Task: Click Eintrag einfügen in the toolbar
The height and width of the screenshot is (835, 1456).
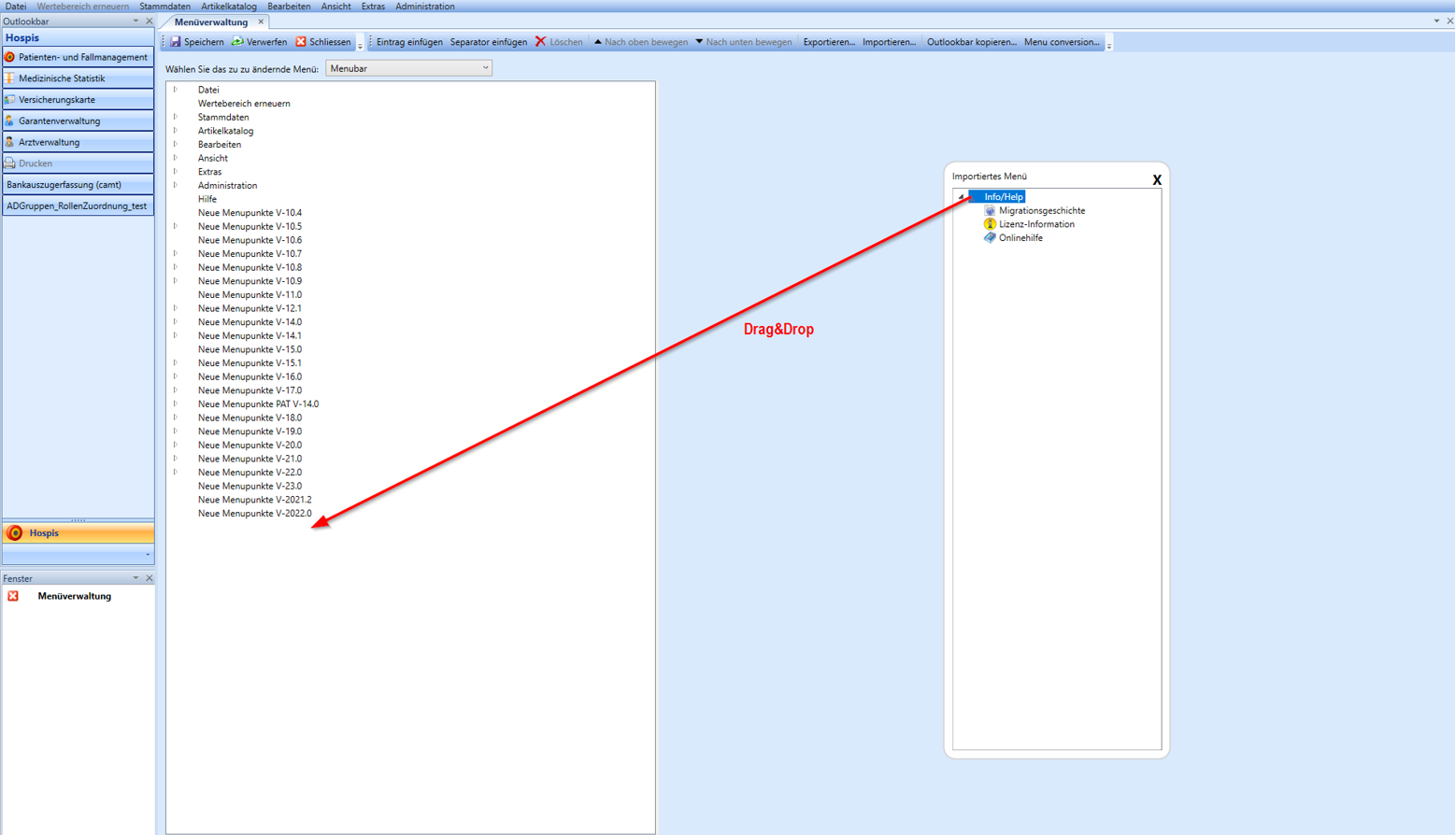Action: [x=409, y=42]
